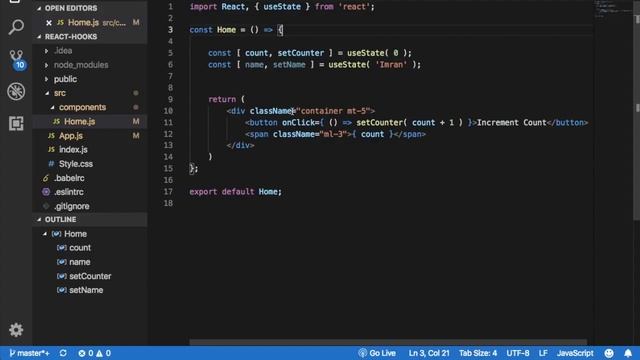Click the sync changes icon in status bar
Image resolution: width=640 pixels, height=360 pixels.
pos(63,353)
